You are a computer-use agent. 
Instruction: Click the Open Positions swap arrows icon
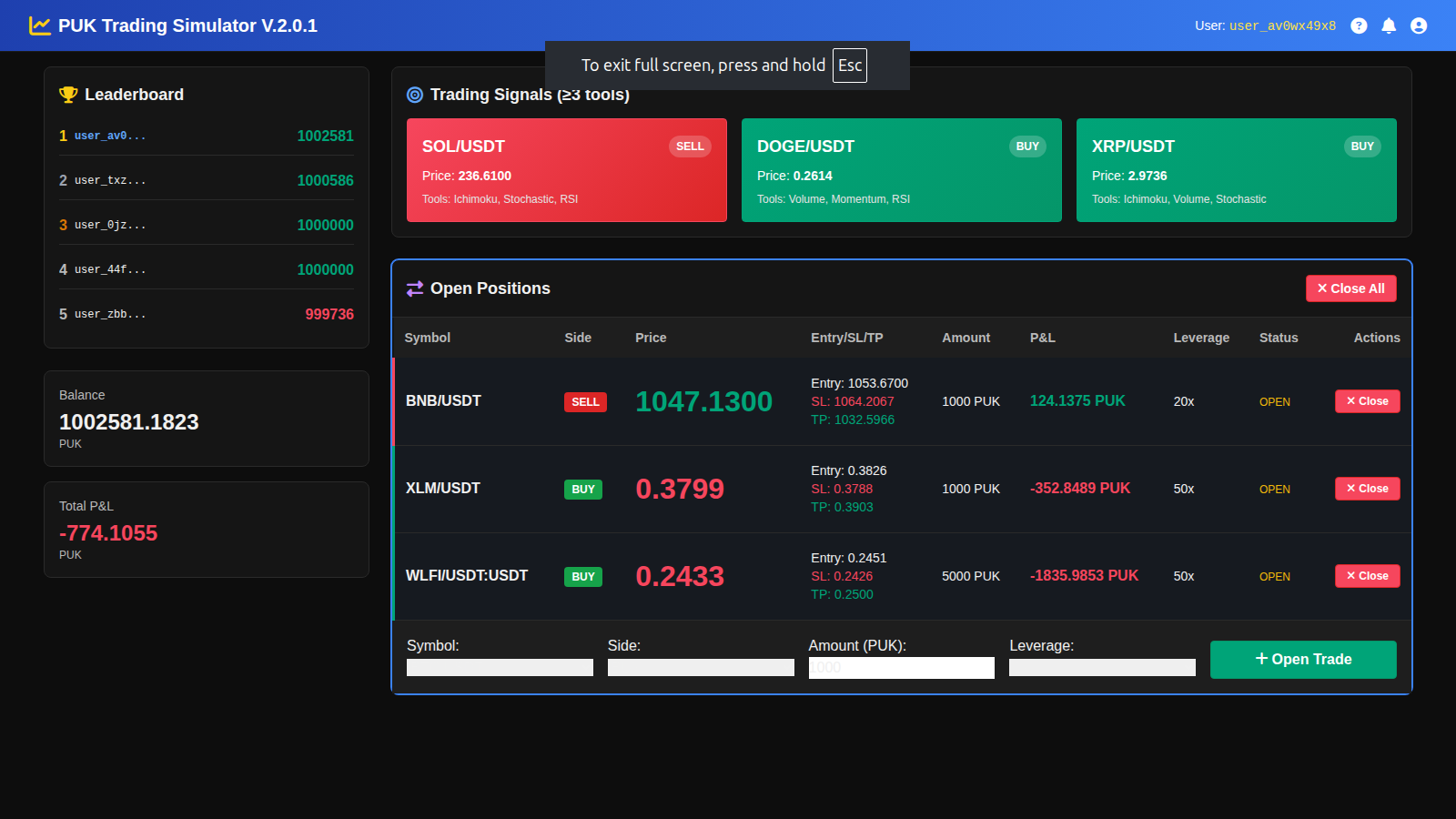pos(415,288)
